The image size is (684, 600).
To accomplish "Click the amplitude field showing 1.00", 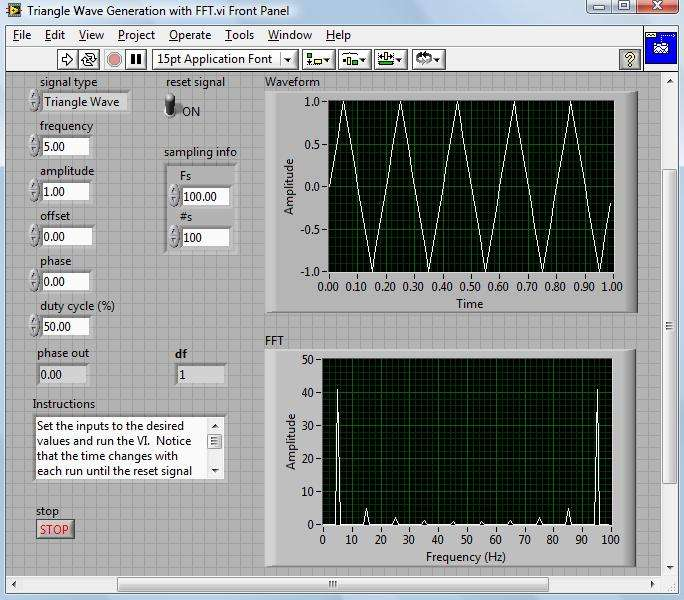I will tap(65, 192).
